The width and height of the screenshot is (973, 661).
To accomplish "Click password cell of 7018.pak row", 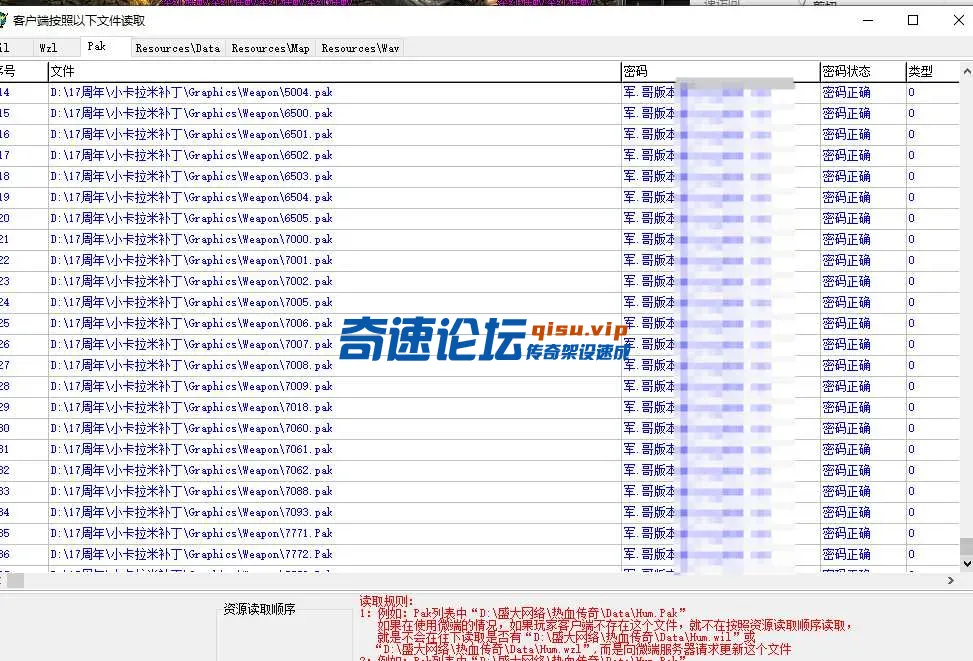I will coord(720,408).
